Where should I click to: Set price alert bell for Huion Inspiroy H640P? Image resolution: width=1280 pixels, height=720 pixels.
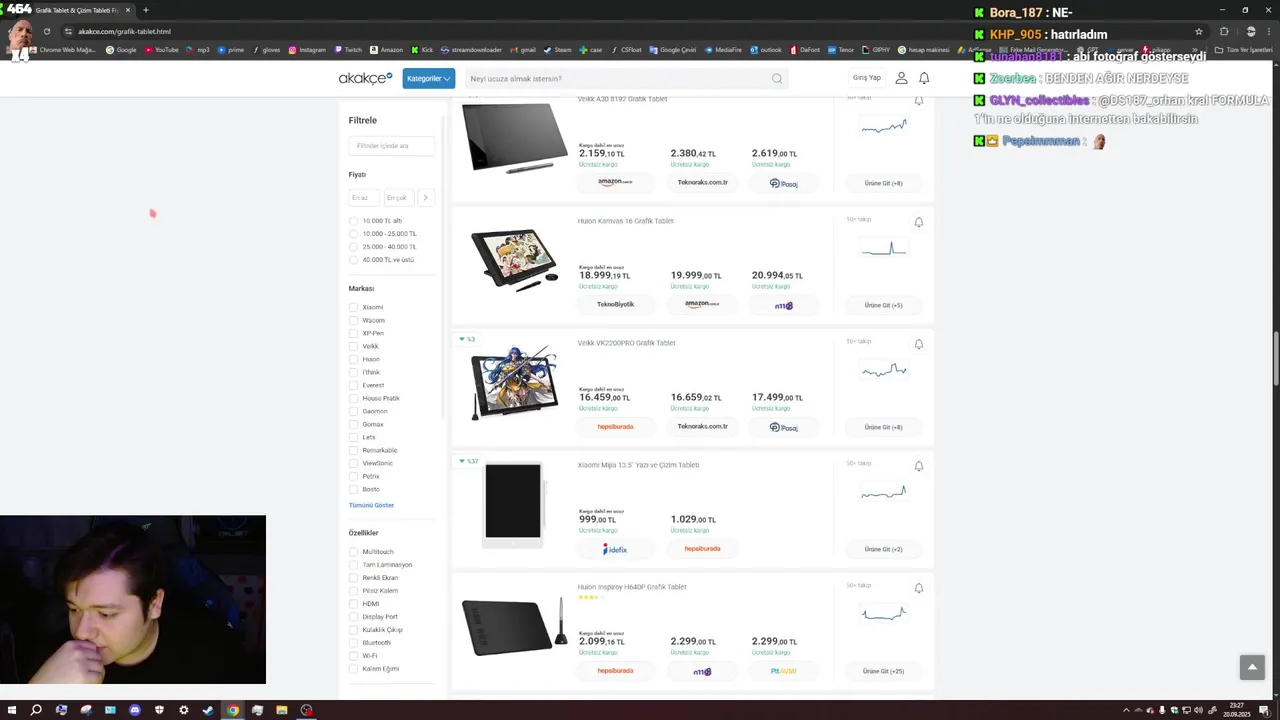[918, 588]
